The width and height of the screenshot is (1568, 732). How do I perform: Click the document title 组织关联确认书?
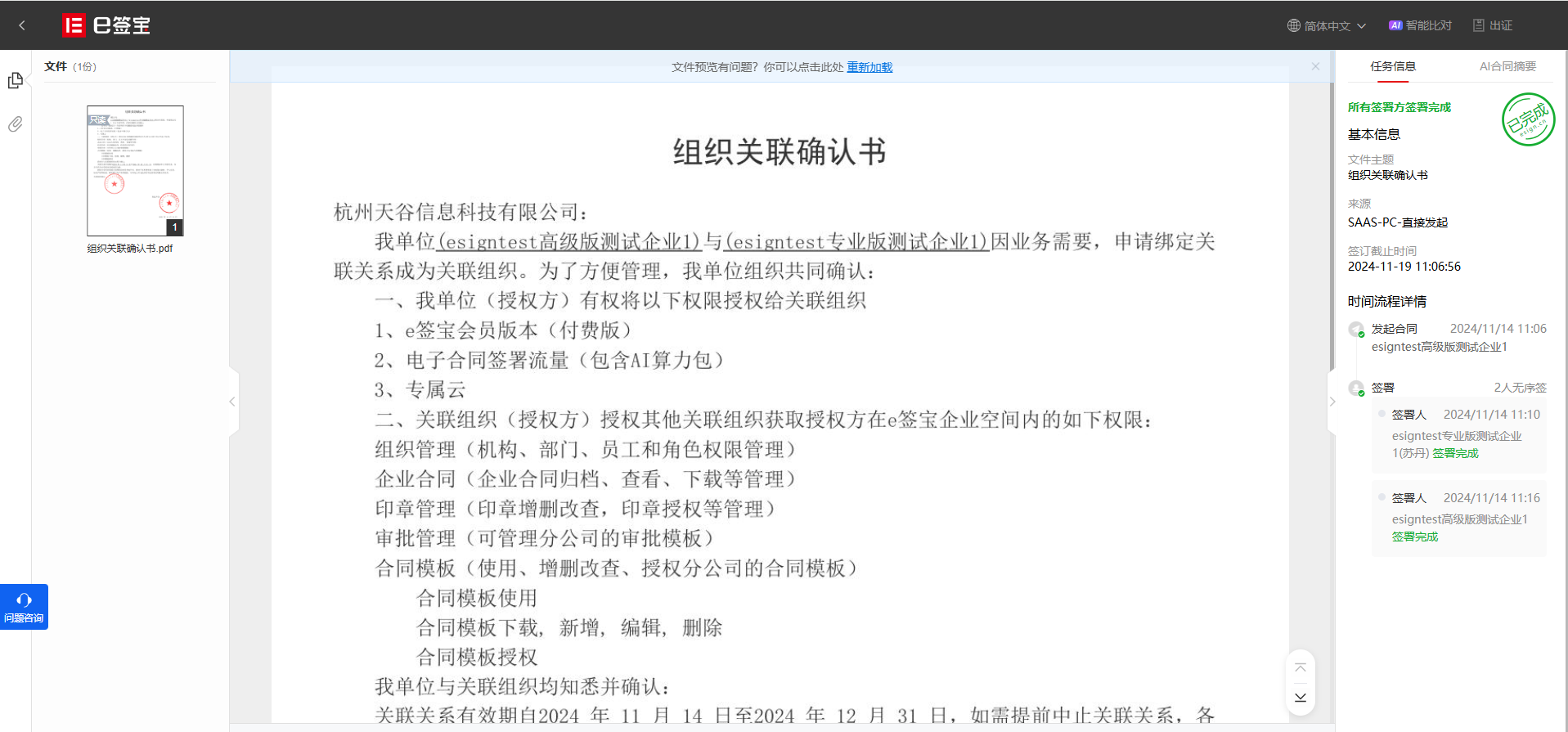click(x=780, y=152)
